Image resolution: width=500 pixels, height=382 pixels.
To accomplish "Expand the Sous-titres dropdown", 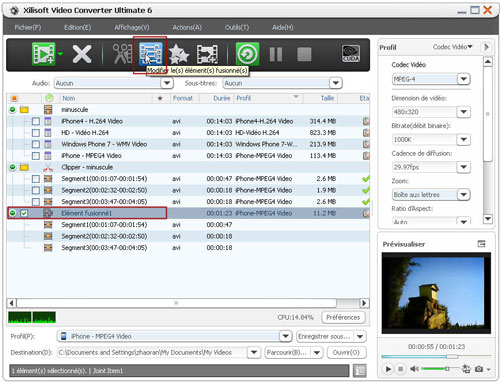I will point(336,83).
